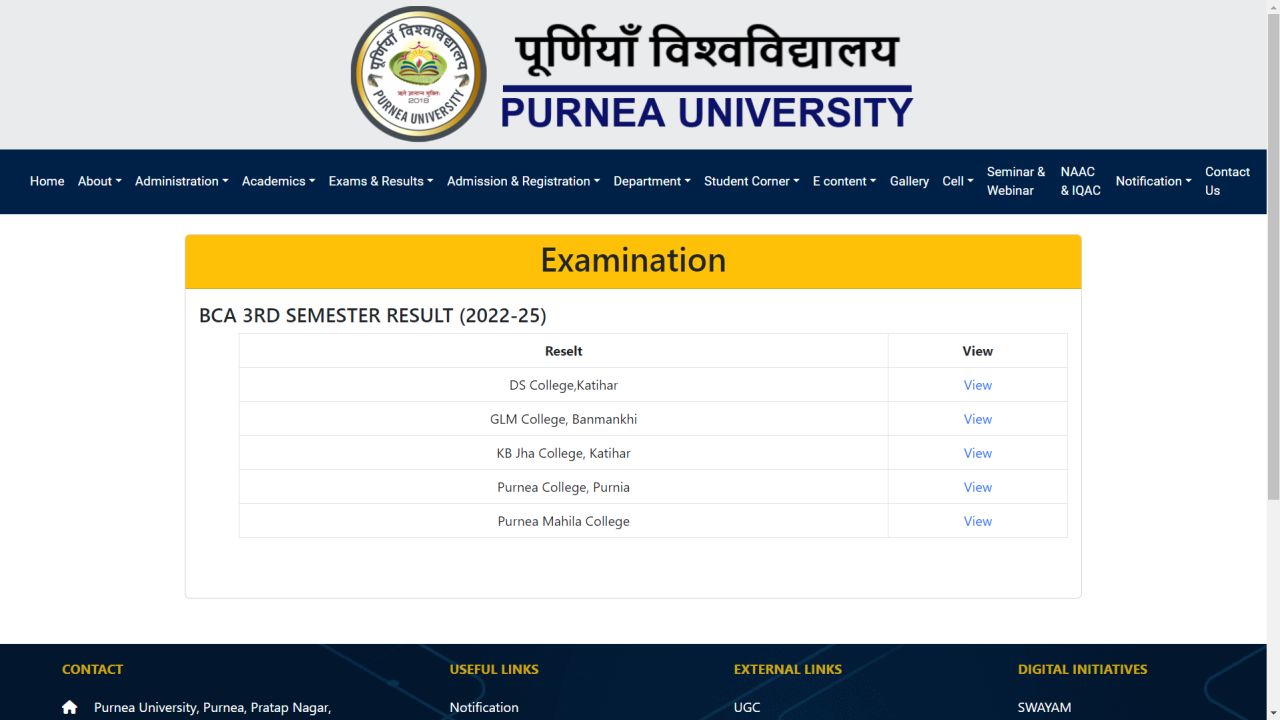Image resolution: width=1280 pixels, height=720 pixels.
Task: Click the View column header
Action: tap(977, 351)
